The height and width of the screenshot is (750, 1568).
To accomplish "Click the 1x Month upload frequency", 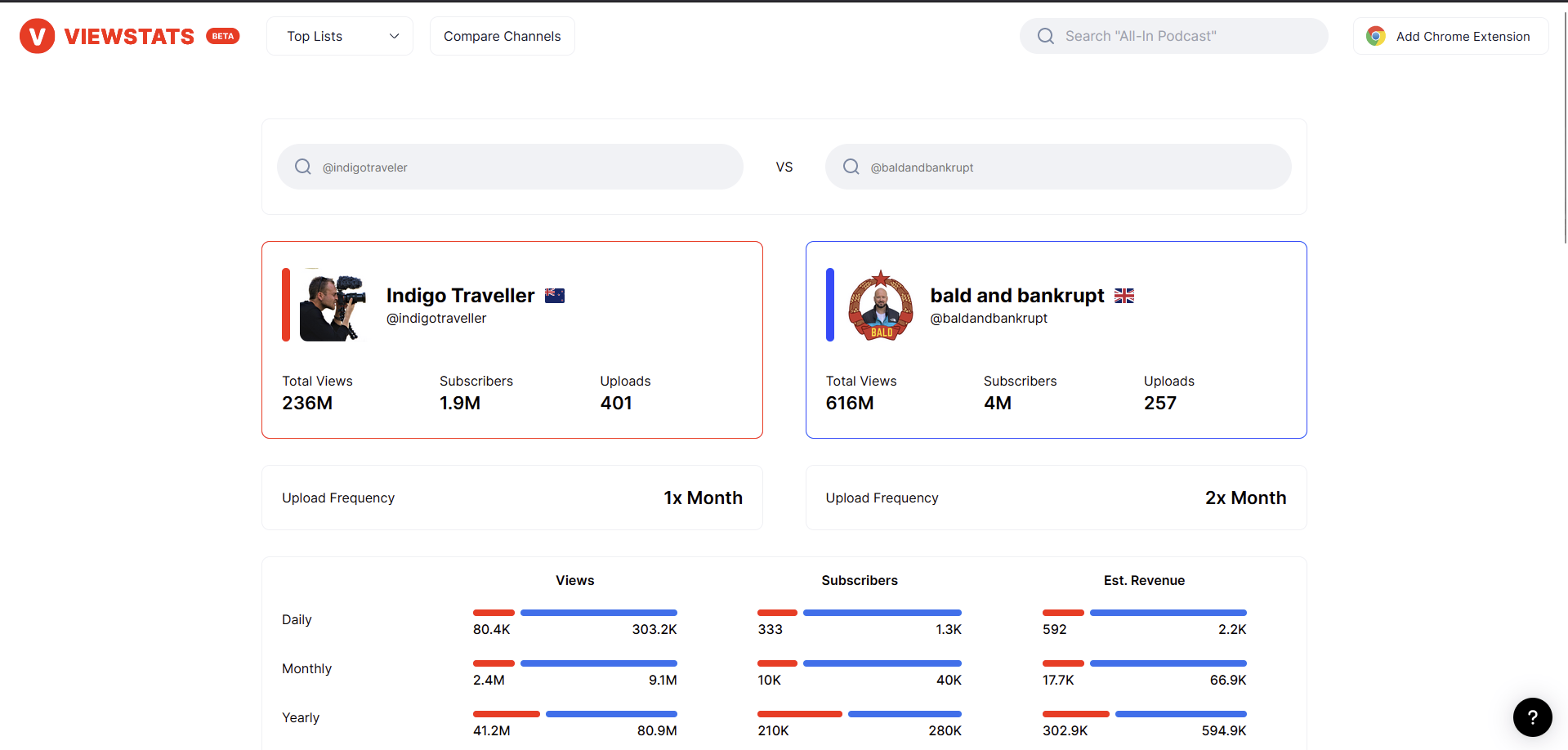I will coord(703,498).
